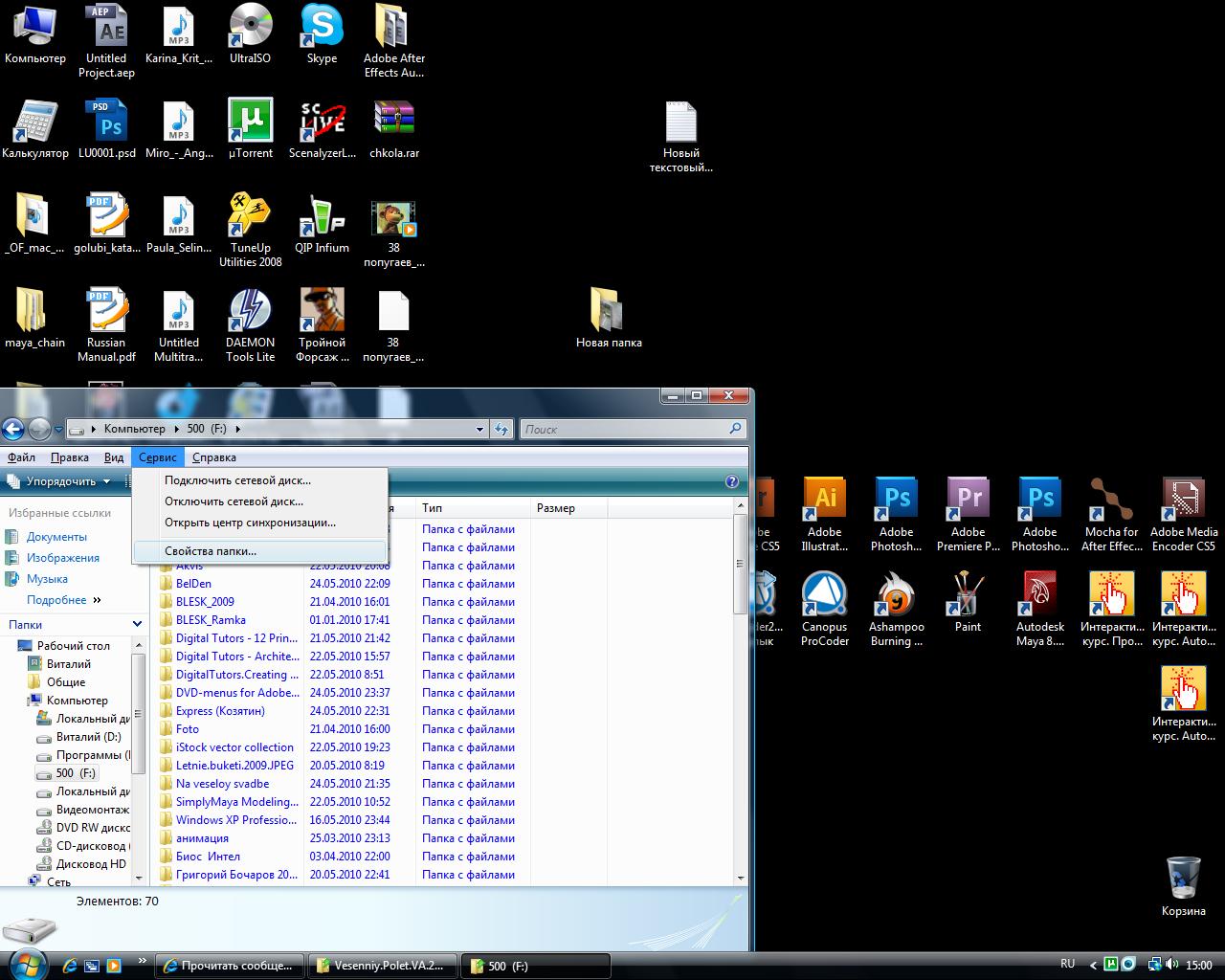The height and width of the screenshot is (980, 1225).
Task: Launch Adobe Premiere Pro shortcut
Action: coord(968,515)
